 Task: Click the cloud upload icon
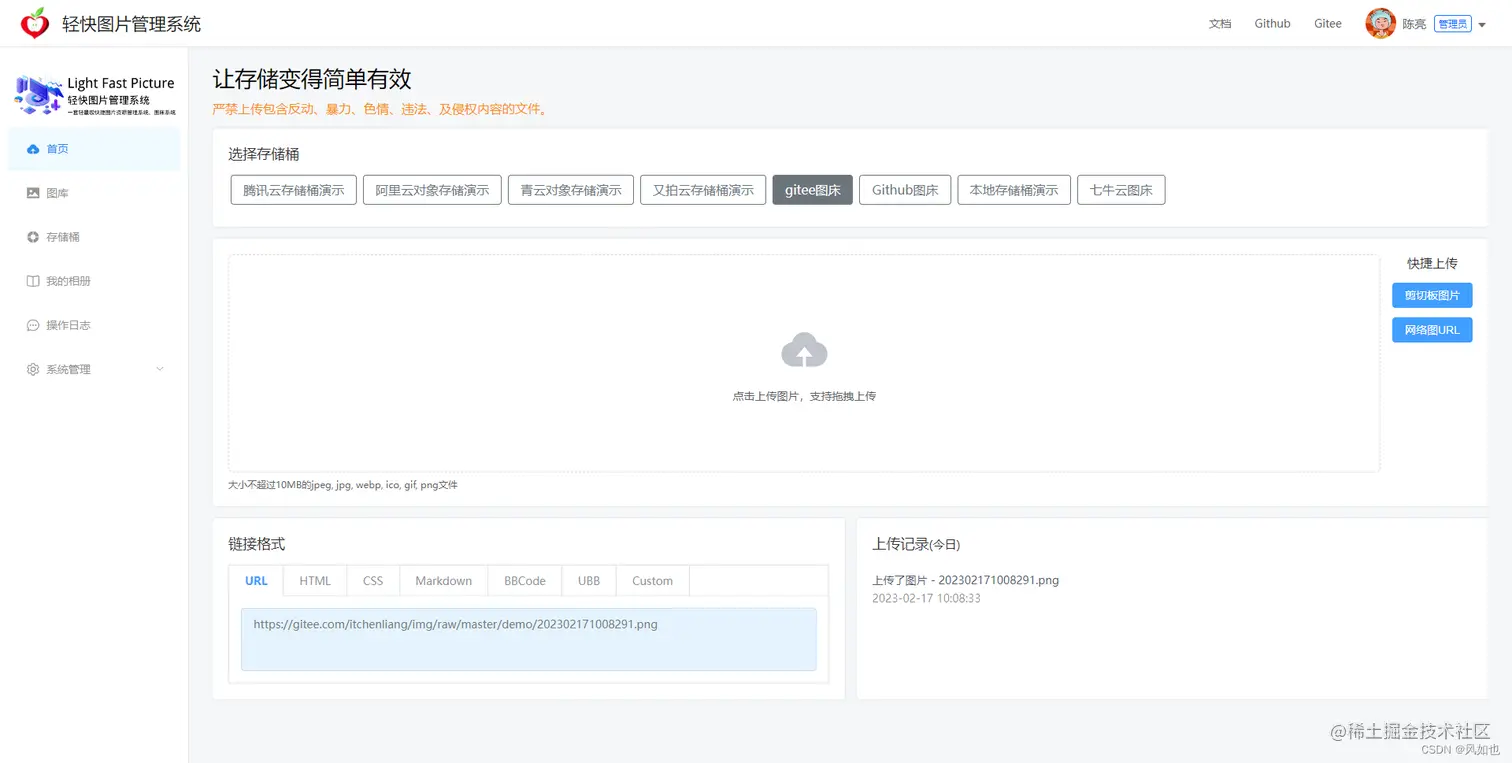tap(804, 350)
